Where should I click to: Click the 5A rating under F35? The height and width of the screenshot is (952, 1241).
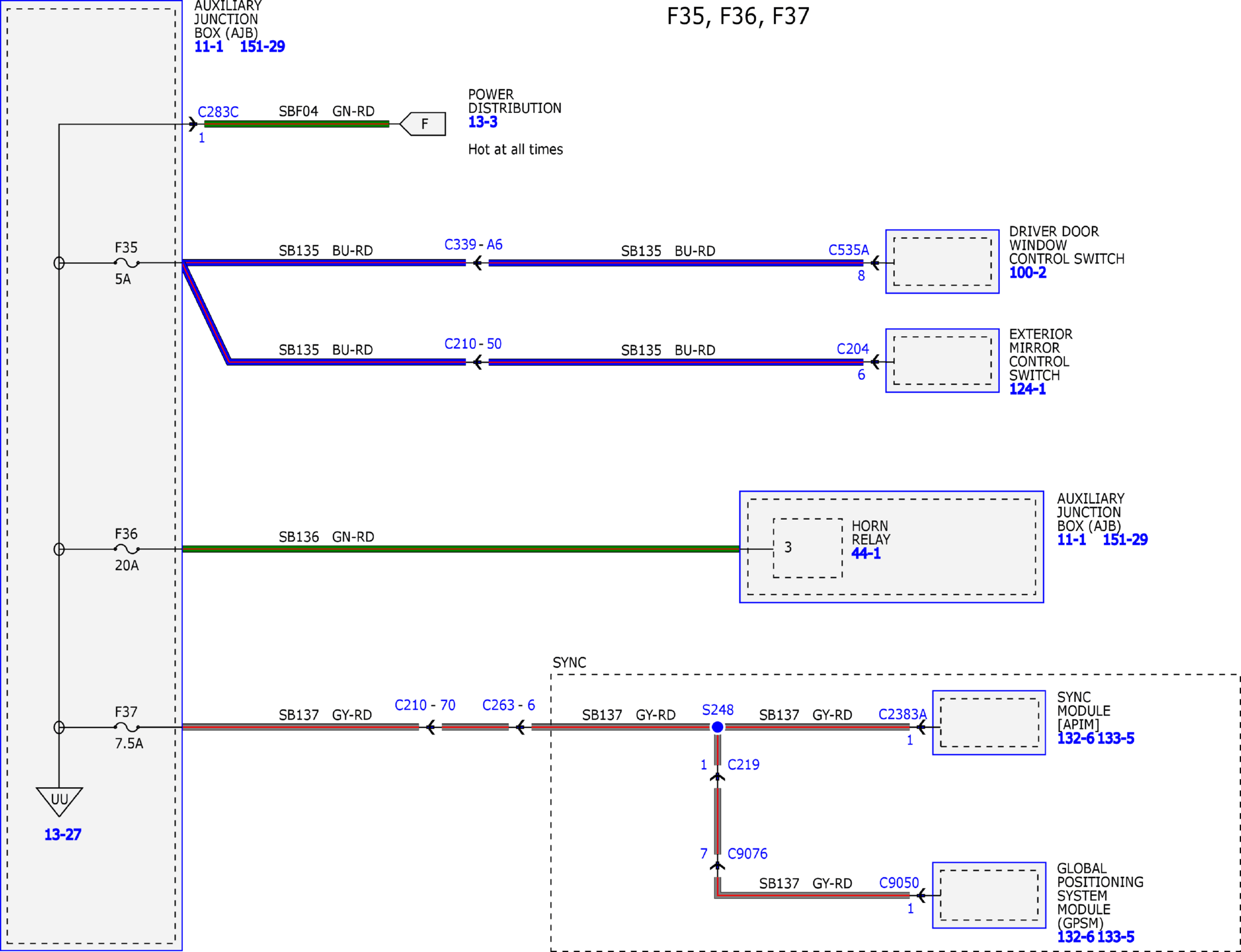pyautogui.click(x=122, y=279)
